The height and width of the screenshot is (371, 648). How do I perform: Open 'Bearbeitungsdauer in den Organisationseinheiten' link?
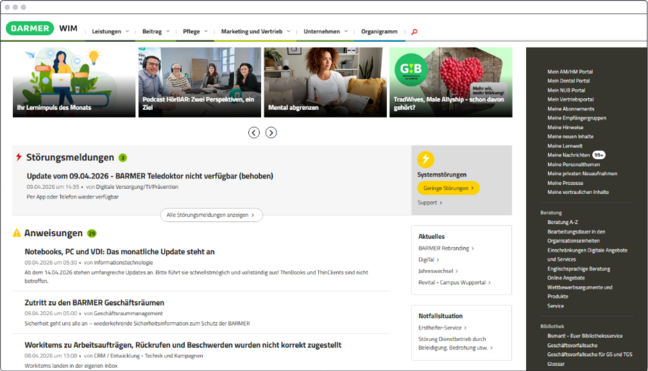point(576,236)
